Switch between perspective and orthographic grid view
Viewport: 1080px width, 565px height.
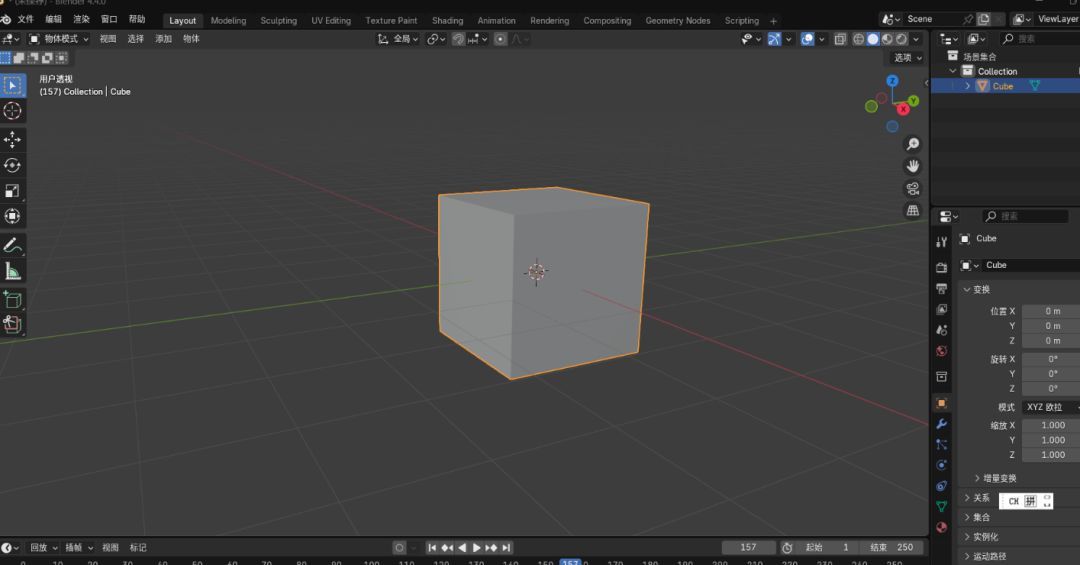(912, 210)
